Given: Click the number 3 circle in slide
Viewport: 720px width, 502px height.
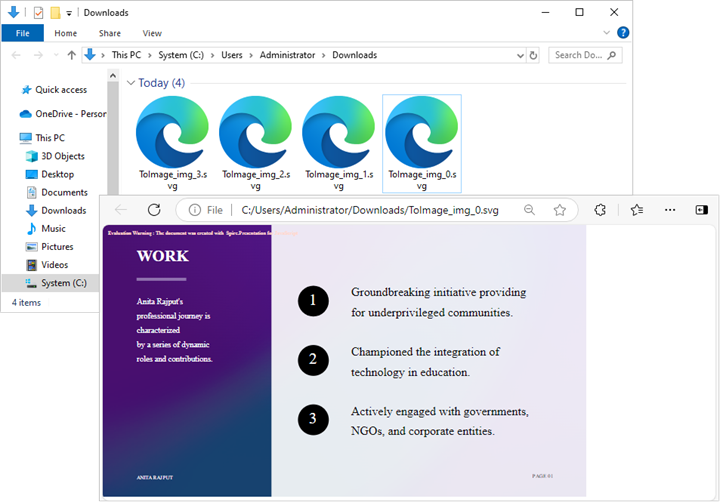Looking at the screenshot, I should coord(313,419).
